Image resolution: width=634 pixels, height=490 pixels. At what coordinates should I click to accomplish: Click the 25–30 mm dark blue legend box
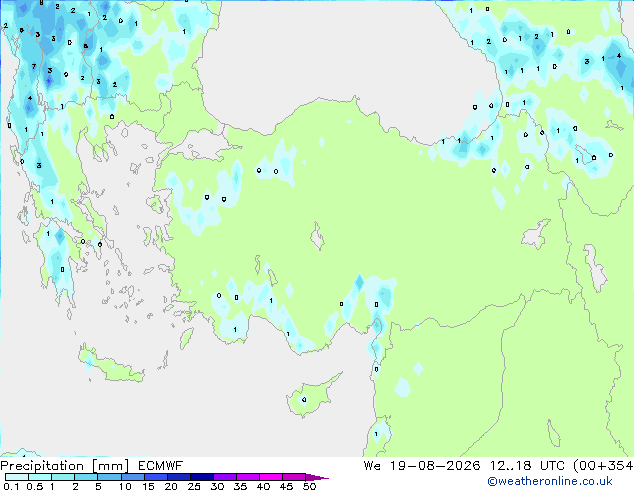coord(201,477)
